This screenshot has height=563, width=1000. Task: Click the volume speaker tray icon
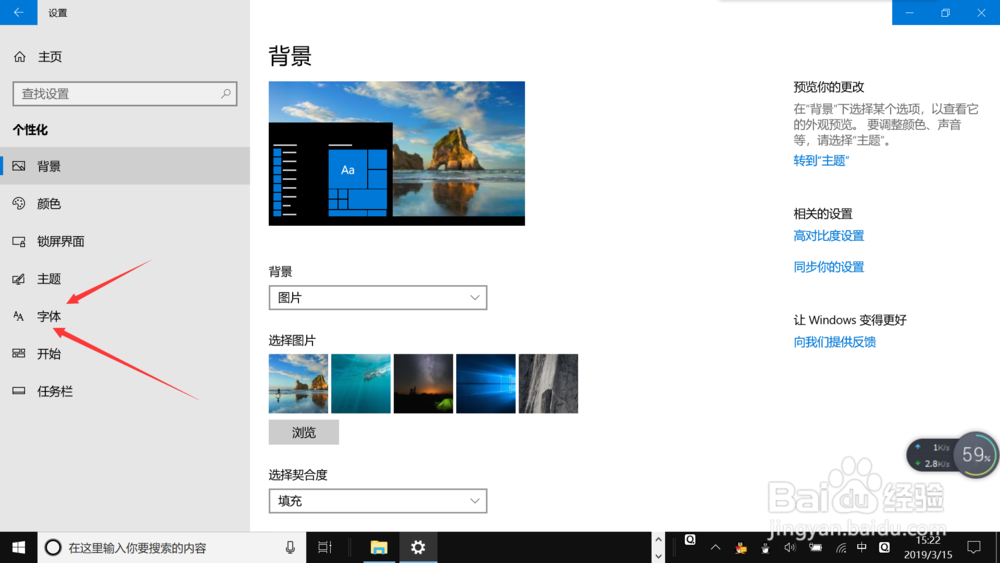tap(790, 548)
